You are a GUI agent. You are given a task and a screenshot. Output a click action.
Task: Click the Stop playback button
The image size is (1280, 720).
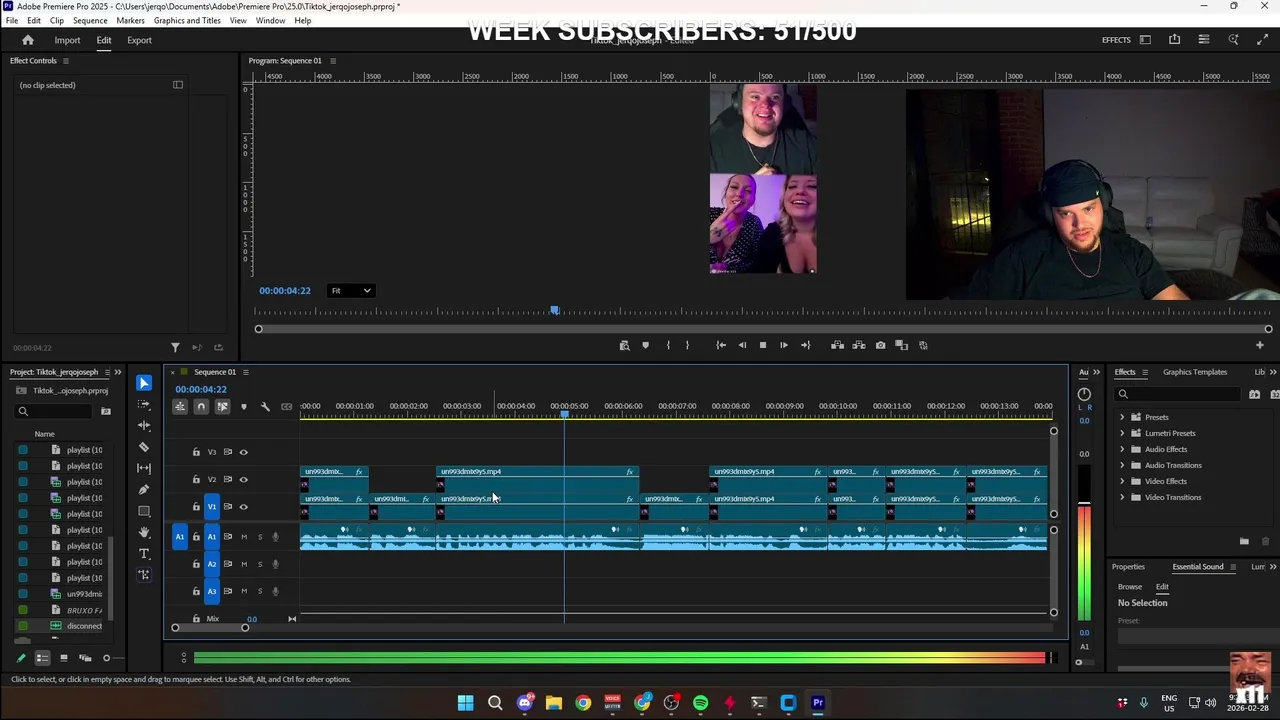pos(762,345)
